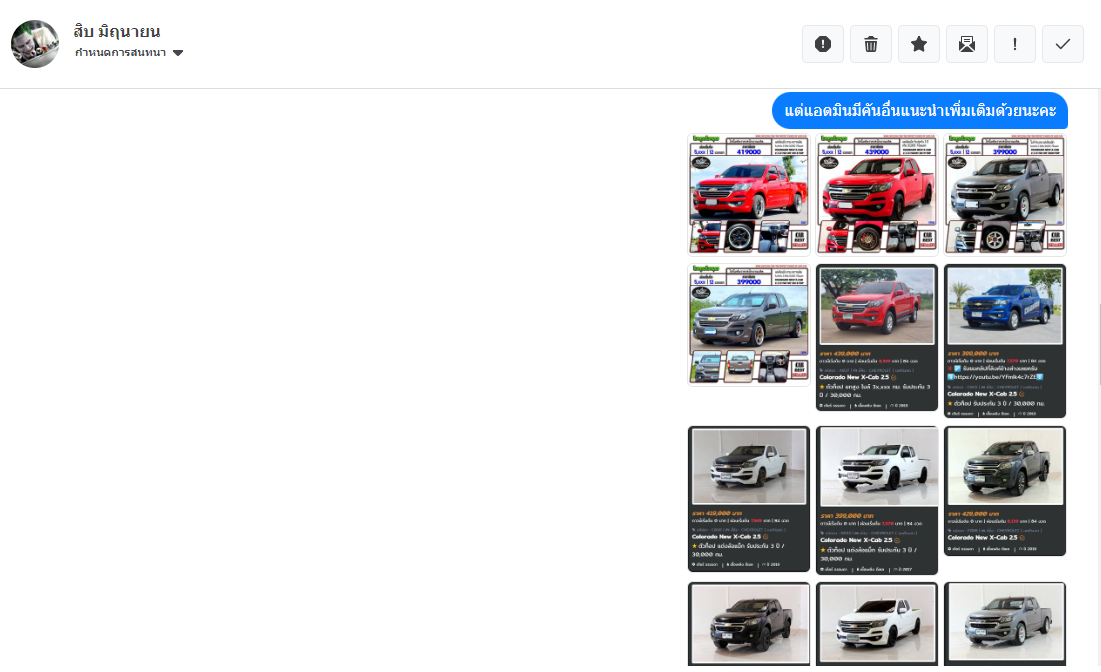Star this conversation for follow-up
This screenshot has height=672, width=1101.
pos(918,44)
